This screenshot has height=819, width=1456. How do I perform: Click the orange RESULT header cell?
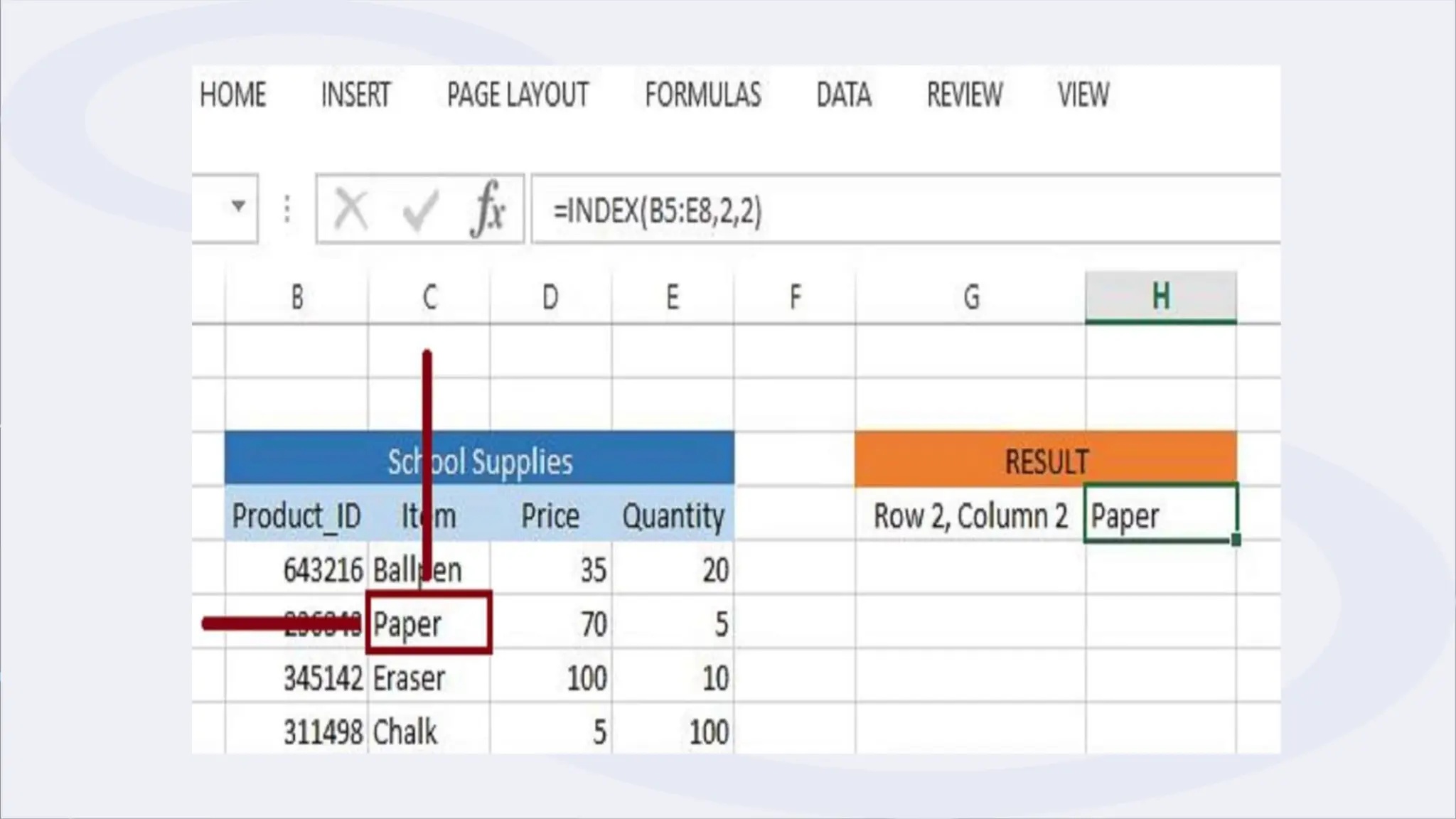click(x=1046, y=461)
